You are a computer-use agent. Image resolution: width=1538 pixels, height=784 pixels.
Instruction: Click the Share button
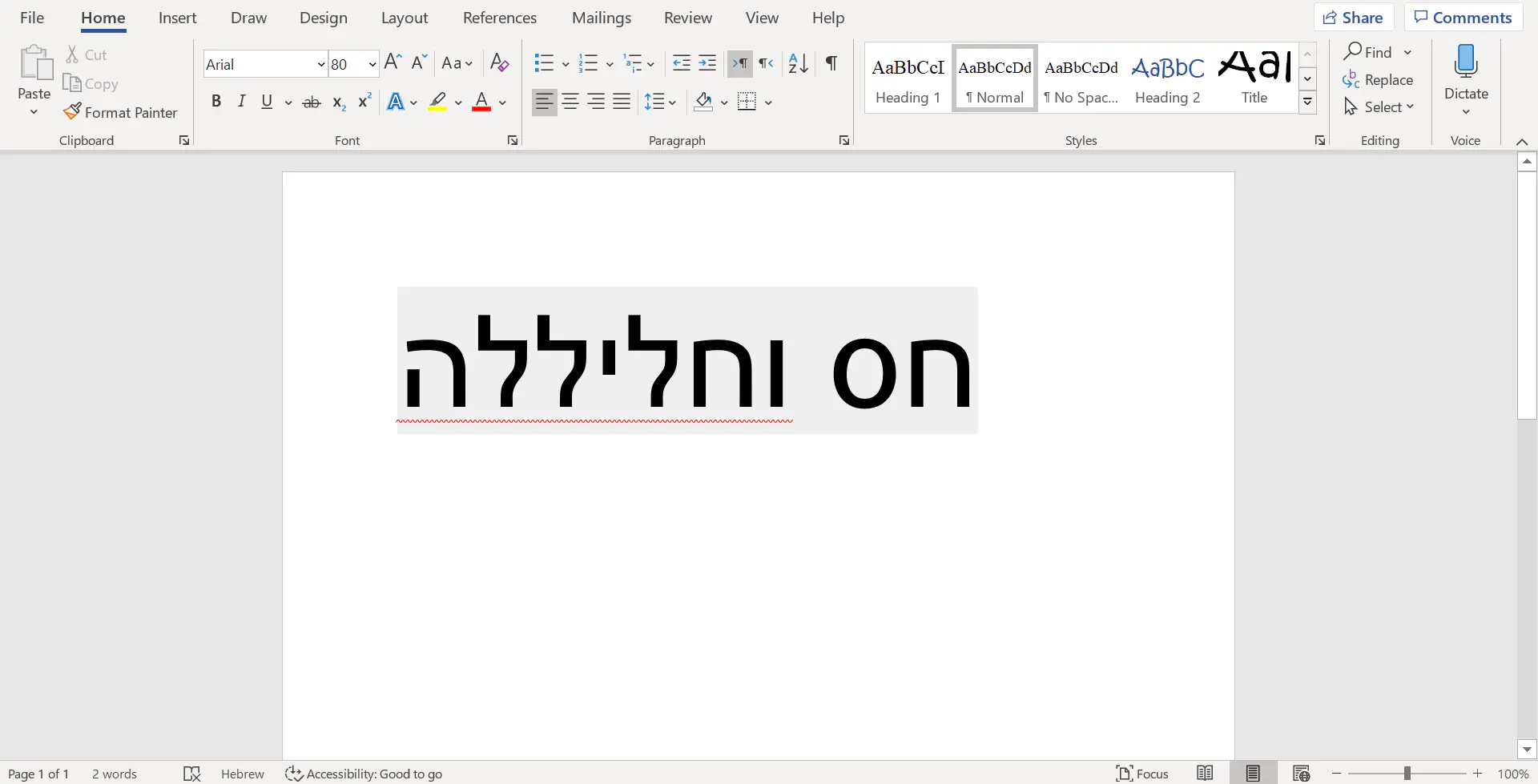click(x=1353, y=18)
